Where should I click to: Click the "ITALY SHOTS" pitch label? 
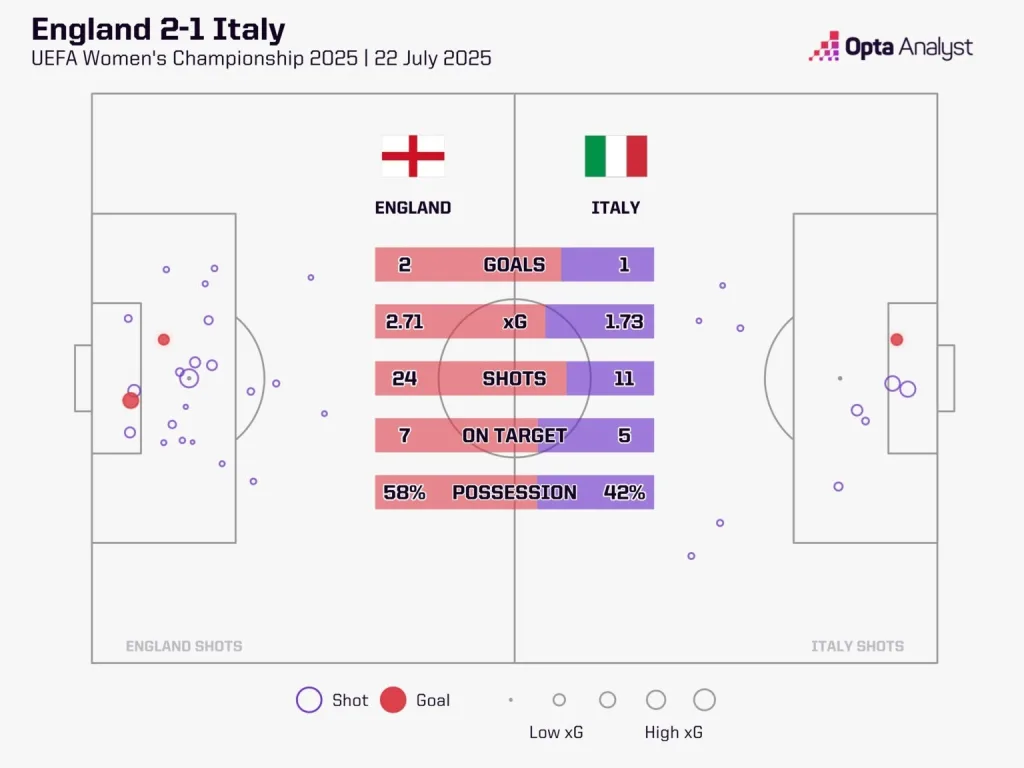pyautogui.click(x=857, y=646)
